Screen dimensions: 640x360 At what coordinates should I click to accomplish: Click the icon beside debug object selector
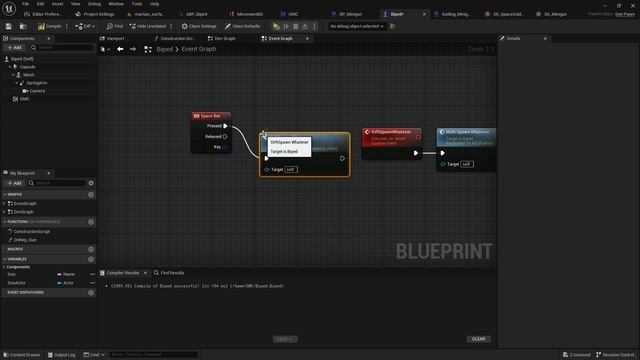pyautogui.click(x=393, y=26)
